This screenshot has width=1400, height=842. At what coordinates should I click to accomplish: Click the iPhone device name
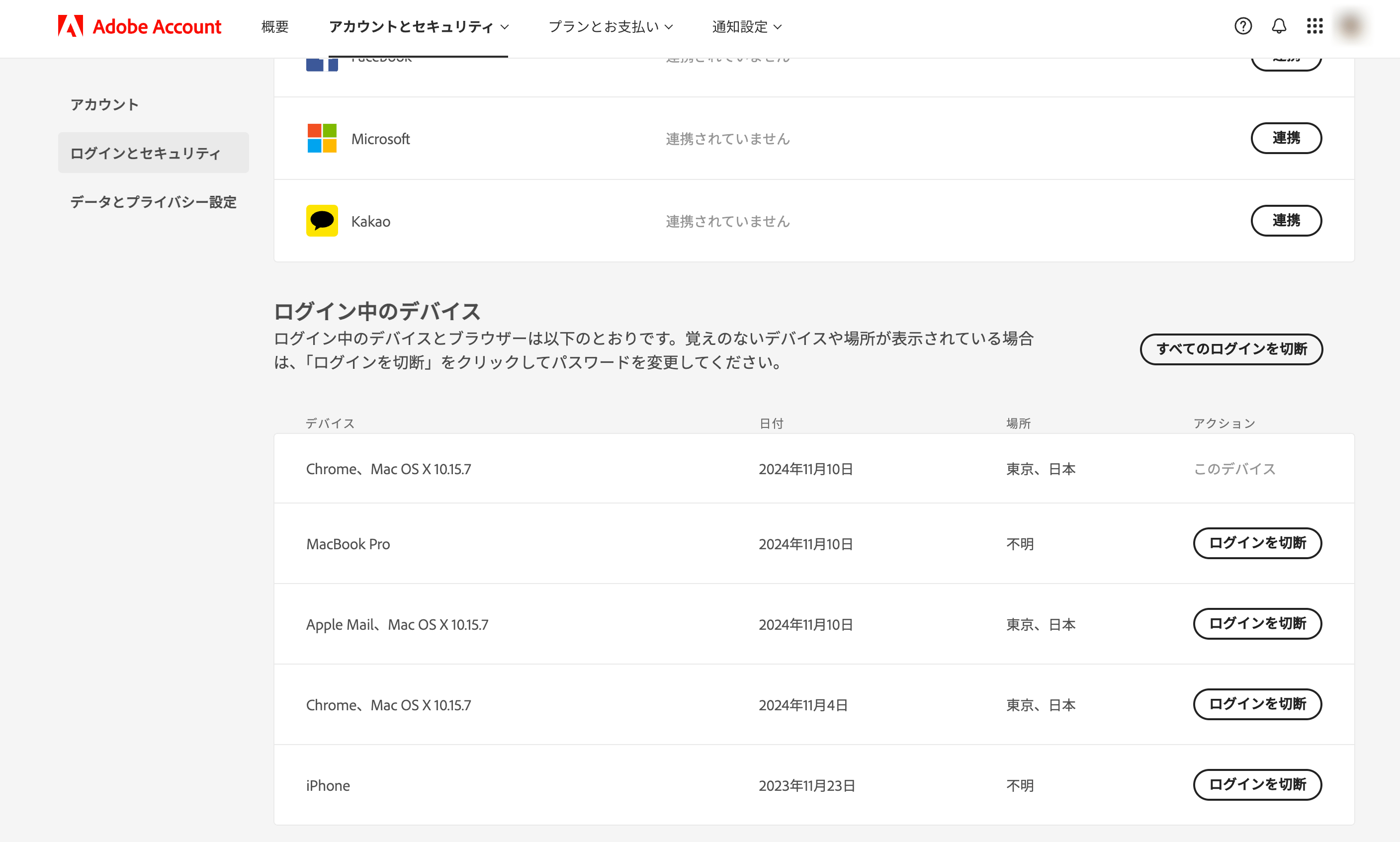(328, 786)
